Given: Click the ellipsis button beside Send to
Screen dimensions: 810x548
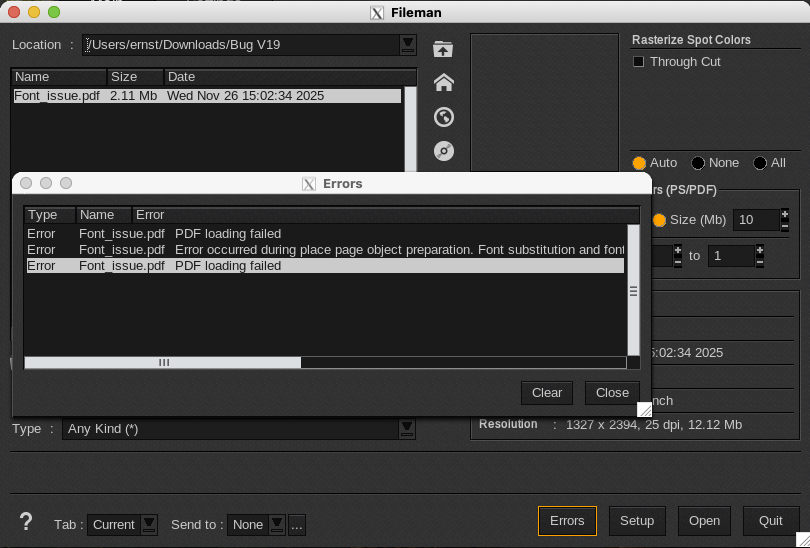Looking at the screenshot, I should coord(297,524).
